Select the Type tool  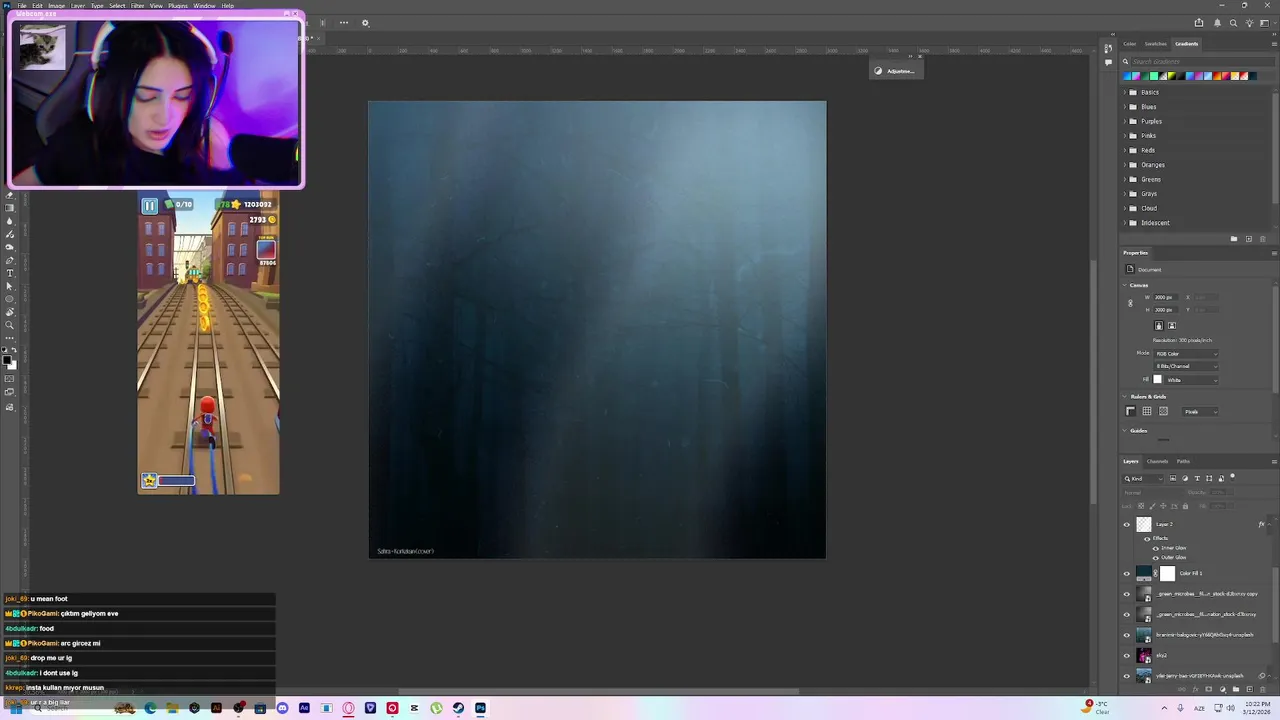tap(9, 273)
